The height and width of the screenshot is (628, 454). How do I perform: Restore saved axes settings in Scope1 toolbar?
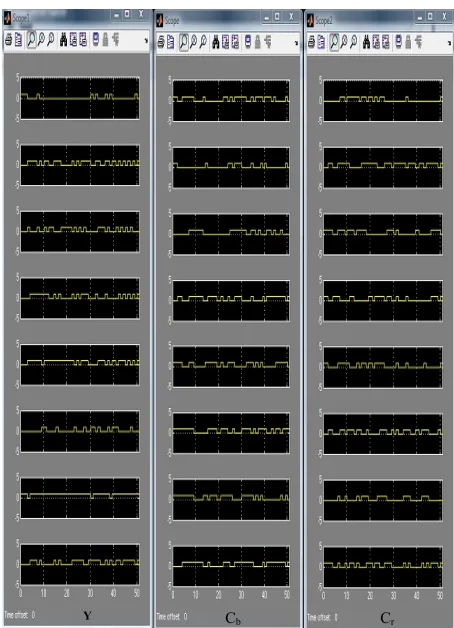click(x=83, y=40)
